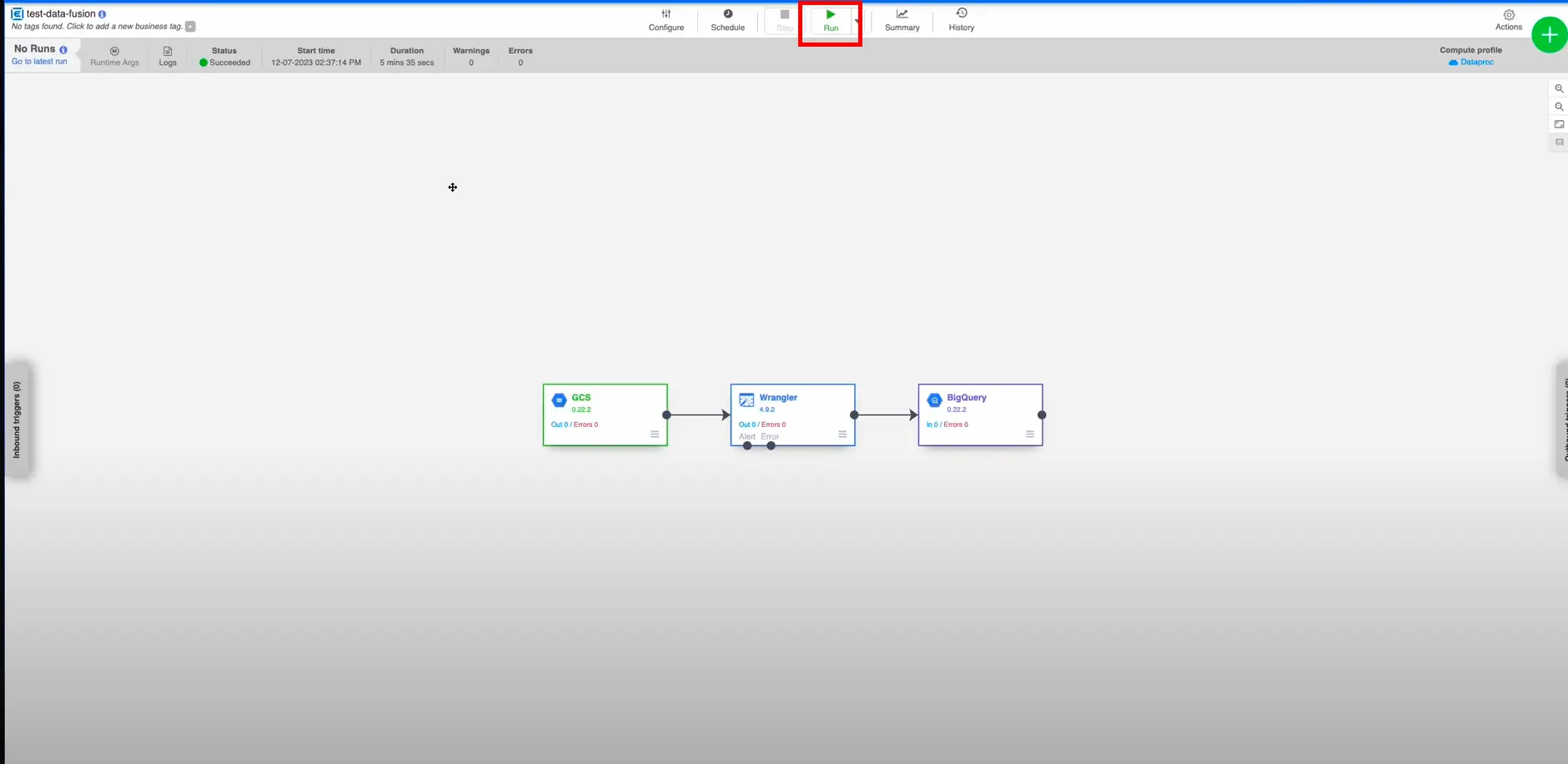Viewport: 1568px width, 764px height.
Task: Click the green plus add button
Action: (x=1550, y=35)
